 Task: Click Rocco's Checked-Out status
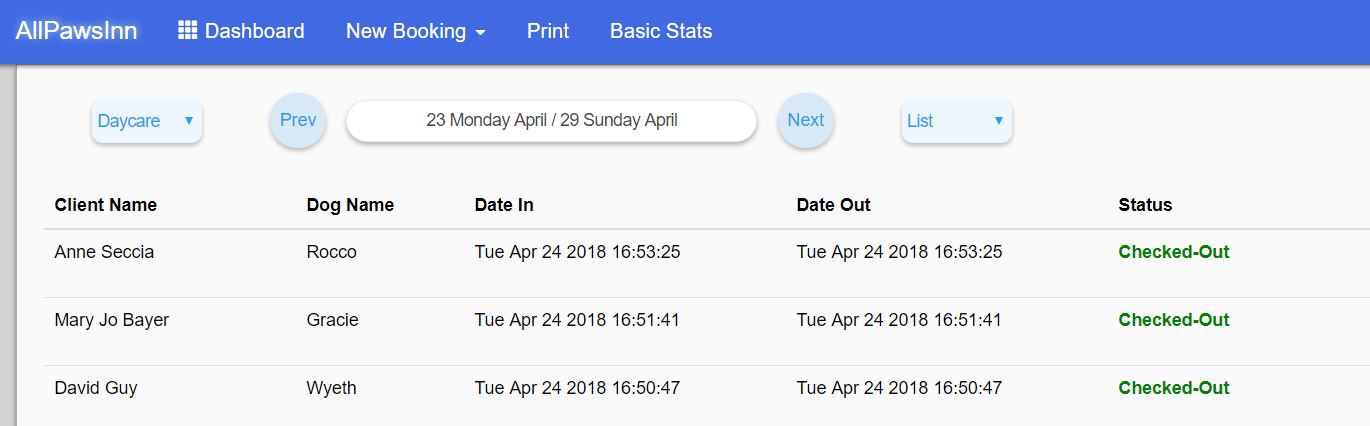click(1174, 252)
